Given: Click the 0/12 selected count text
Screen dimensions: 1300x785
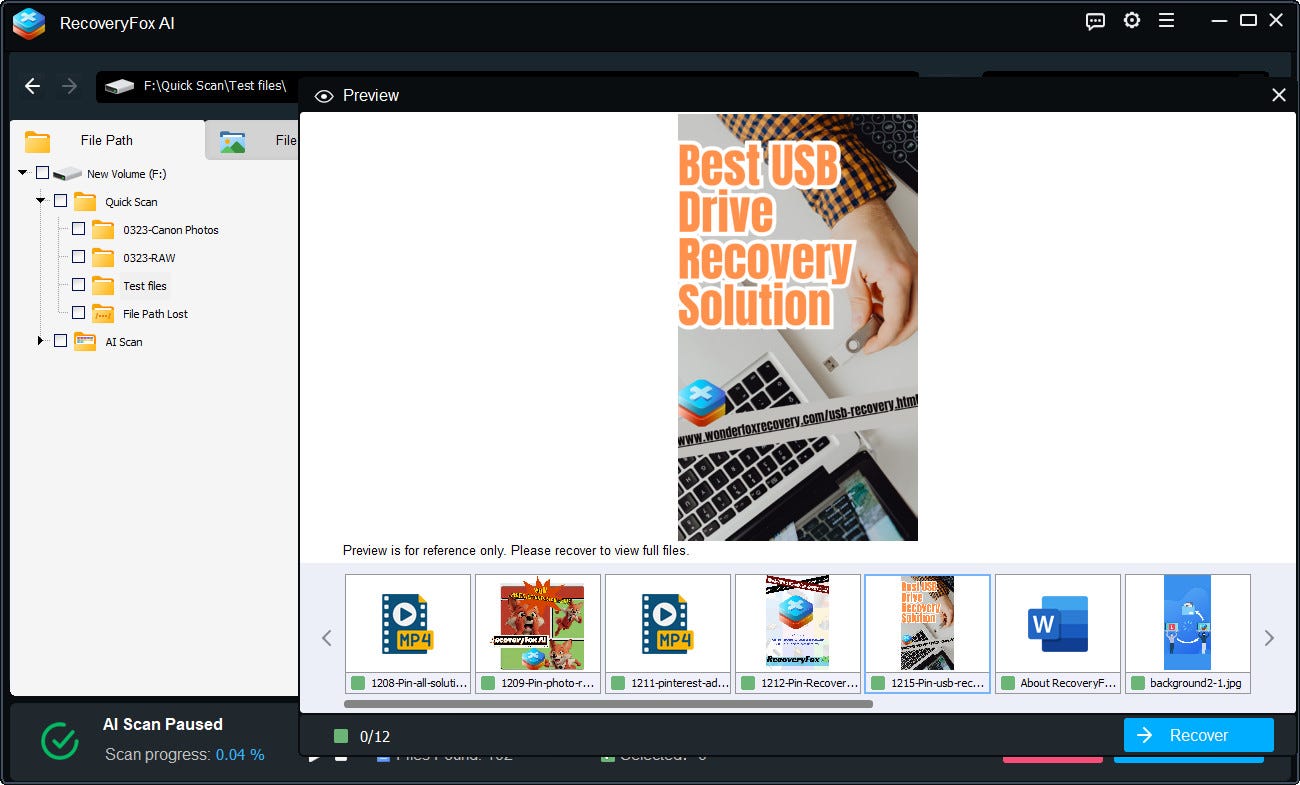Looking at the screenshot, I should 375,737.
